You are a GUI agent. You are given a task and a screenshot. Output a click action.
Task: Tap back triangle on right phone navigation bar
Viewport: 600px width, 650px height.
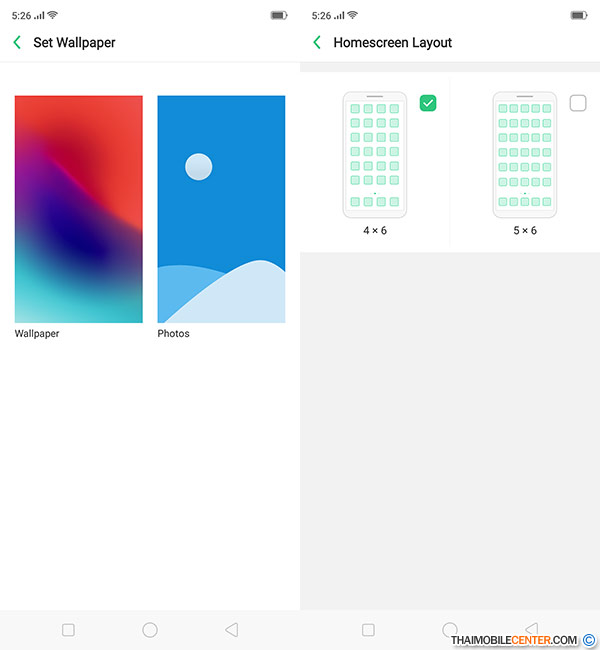point(532,628)
